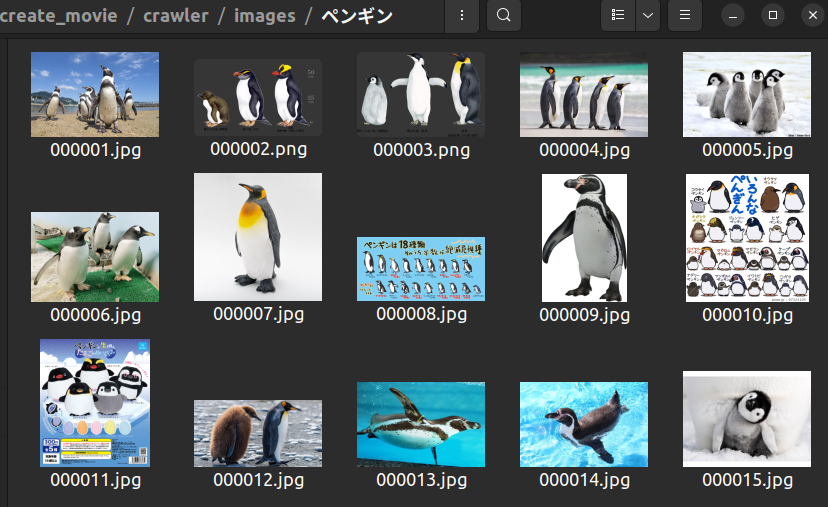
Task: Select thumbnail of 000009.jpg
Action: click(x=585, y=238)
